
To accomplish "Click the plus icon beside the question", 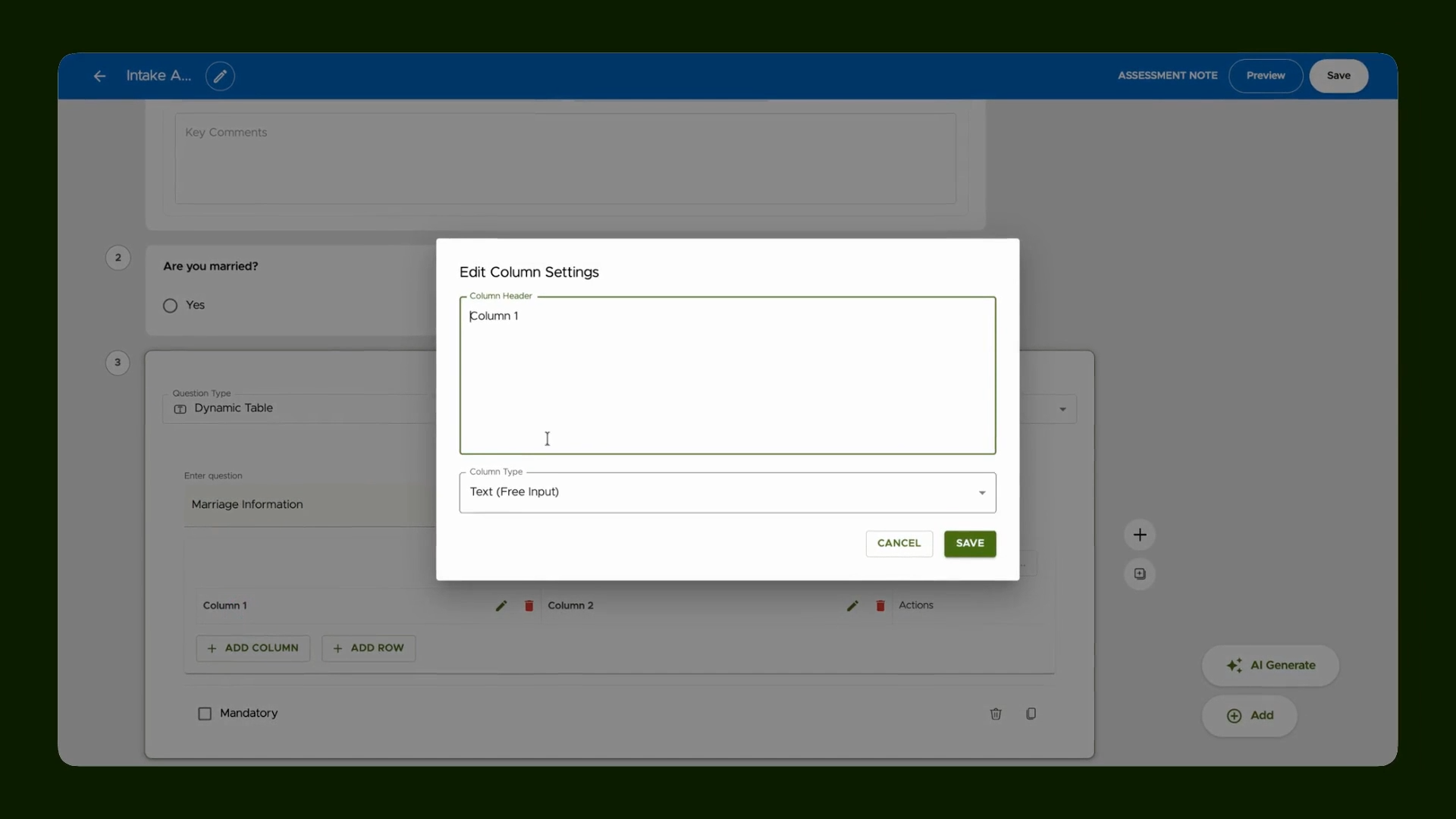I will pos(1140,535).
